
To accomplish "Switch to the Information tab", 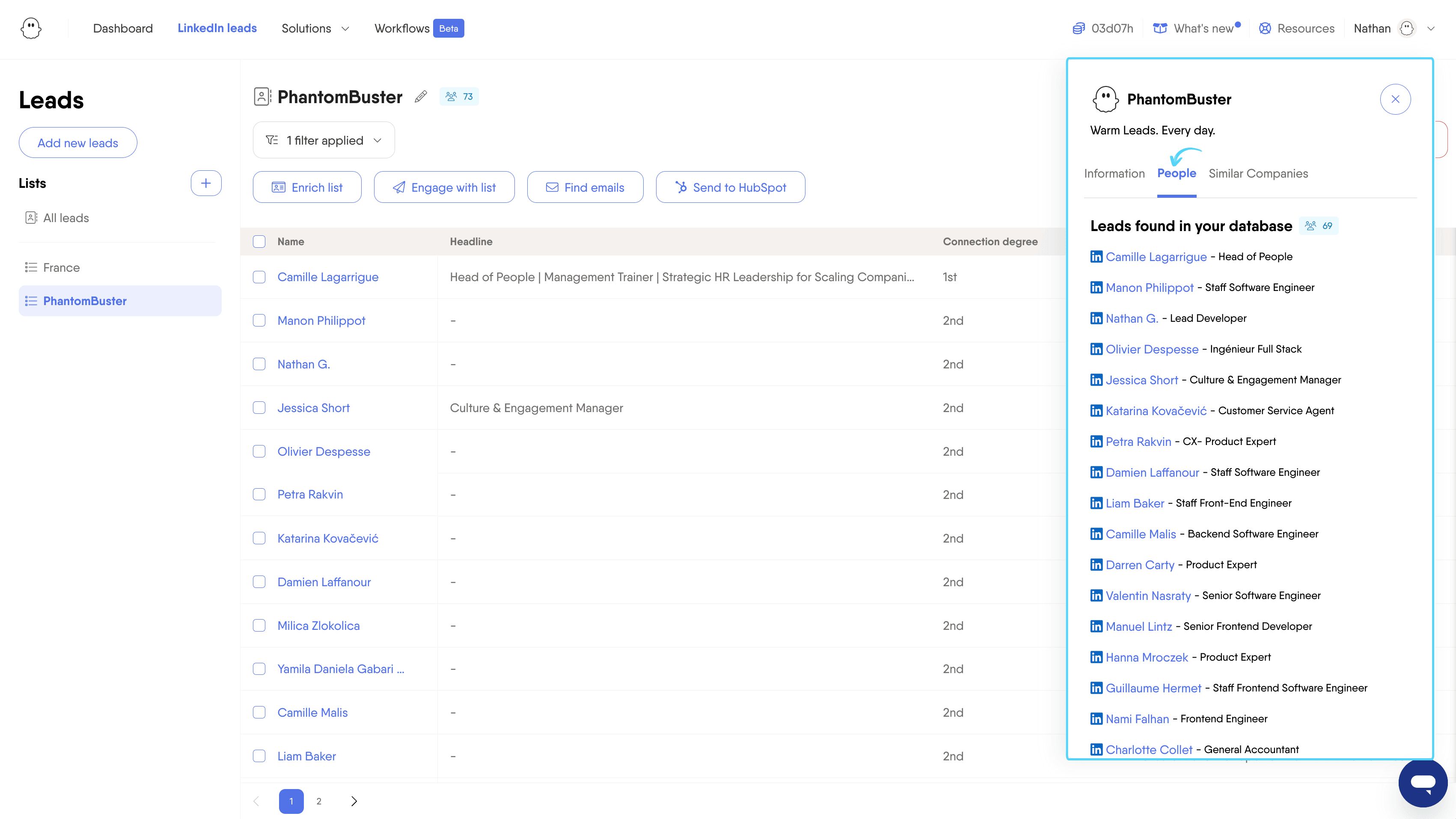I will pyautogui.click(x=1114, y=174).
